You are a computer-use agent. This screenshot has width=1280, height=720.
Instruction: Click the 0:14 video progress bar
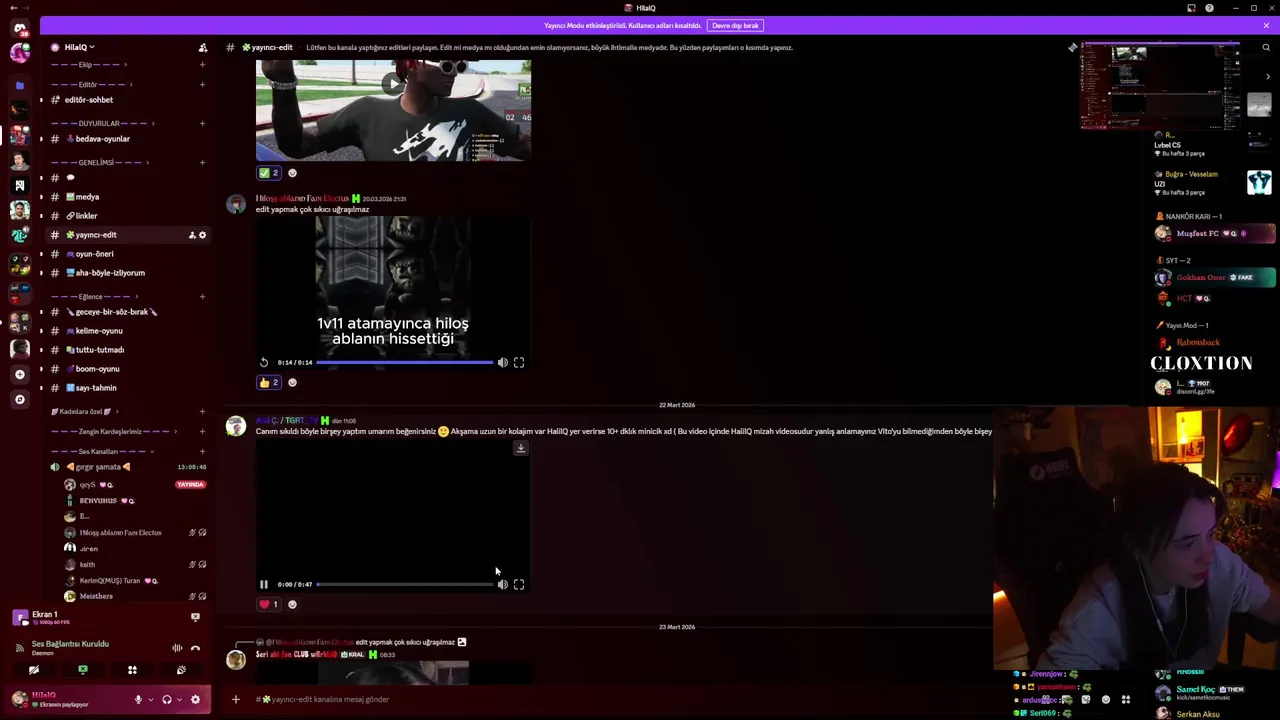tap(405, 363)
